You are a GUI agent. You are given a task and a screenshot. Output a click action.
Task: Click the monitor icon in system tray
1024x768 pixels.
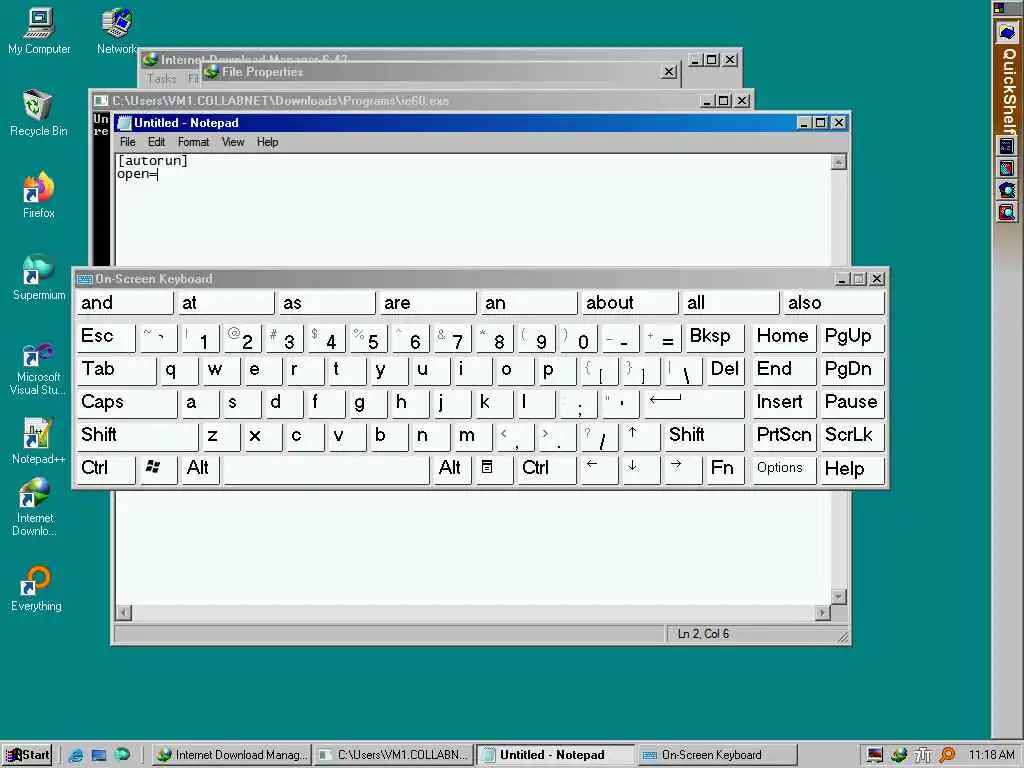pos(875,755)
